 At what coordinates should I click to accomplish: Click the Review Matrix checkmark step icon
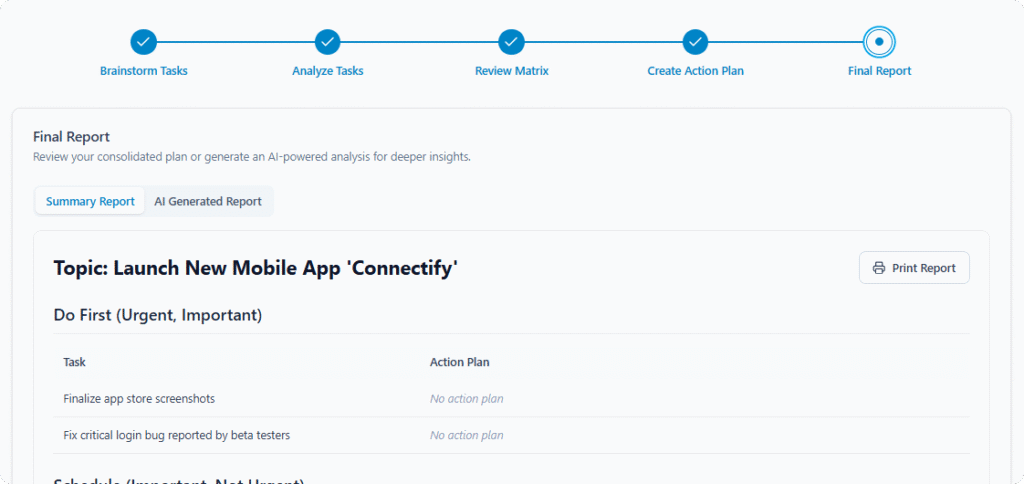(512, 42)
